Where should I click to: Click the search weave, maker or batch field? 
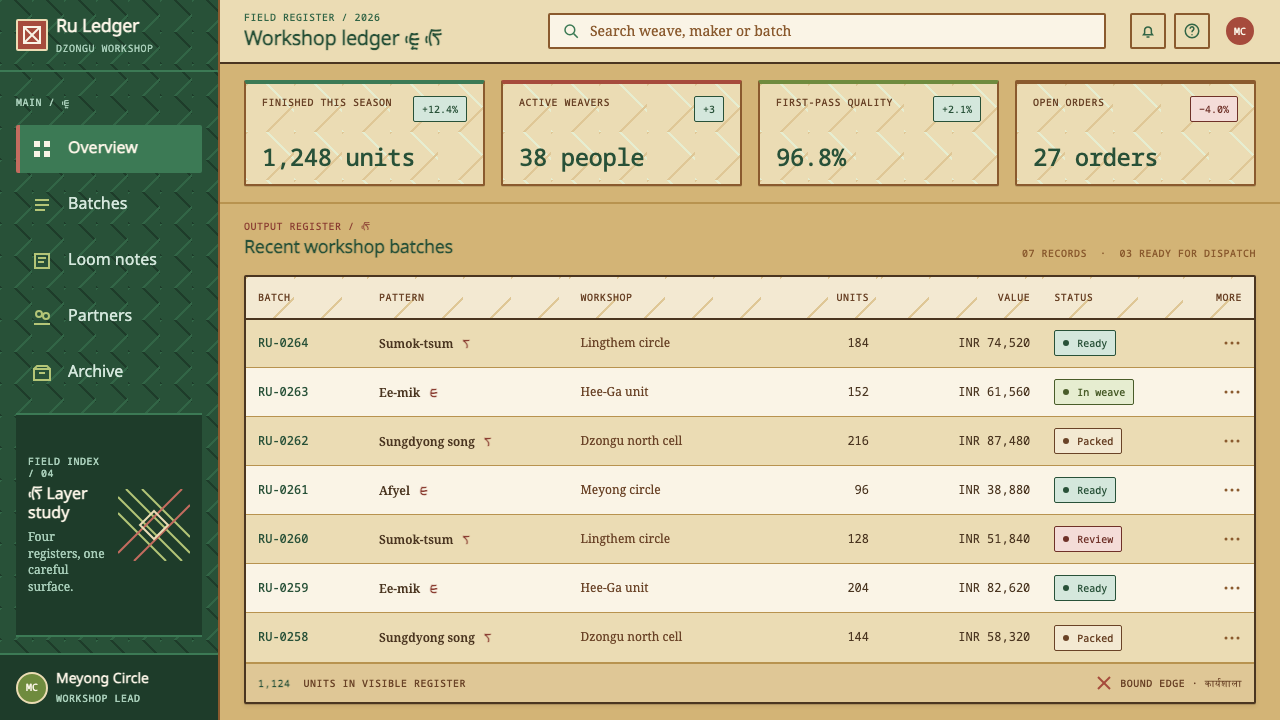(x=827, y=31)
